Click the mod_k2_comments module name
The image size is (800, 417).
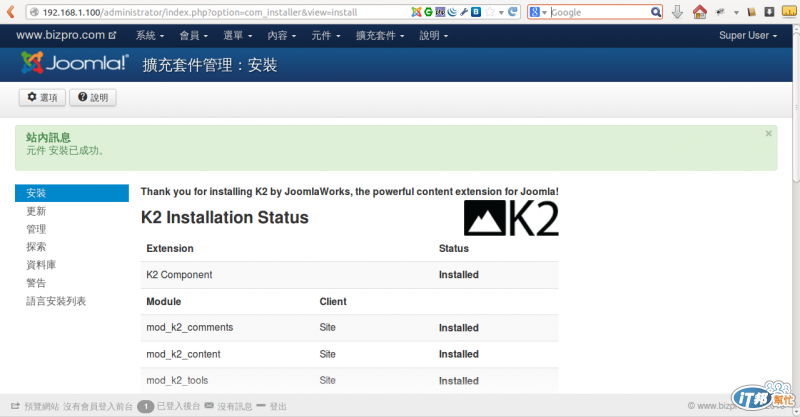click(x=190, y=327)
